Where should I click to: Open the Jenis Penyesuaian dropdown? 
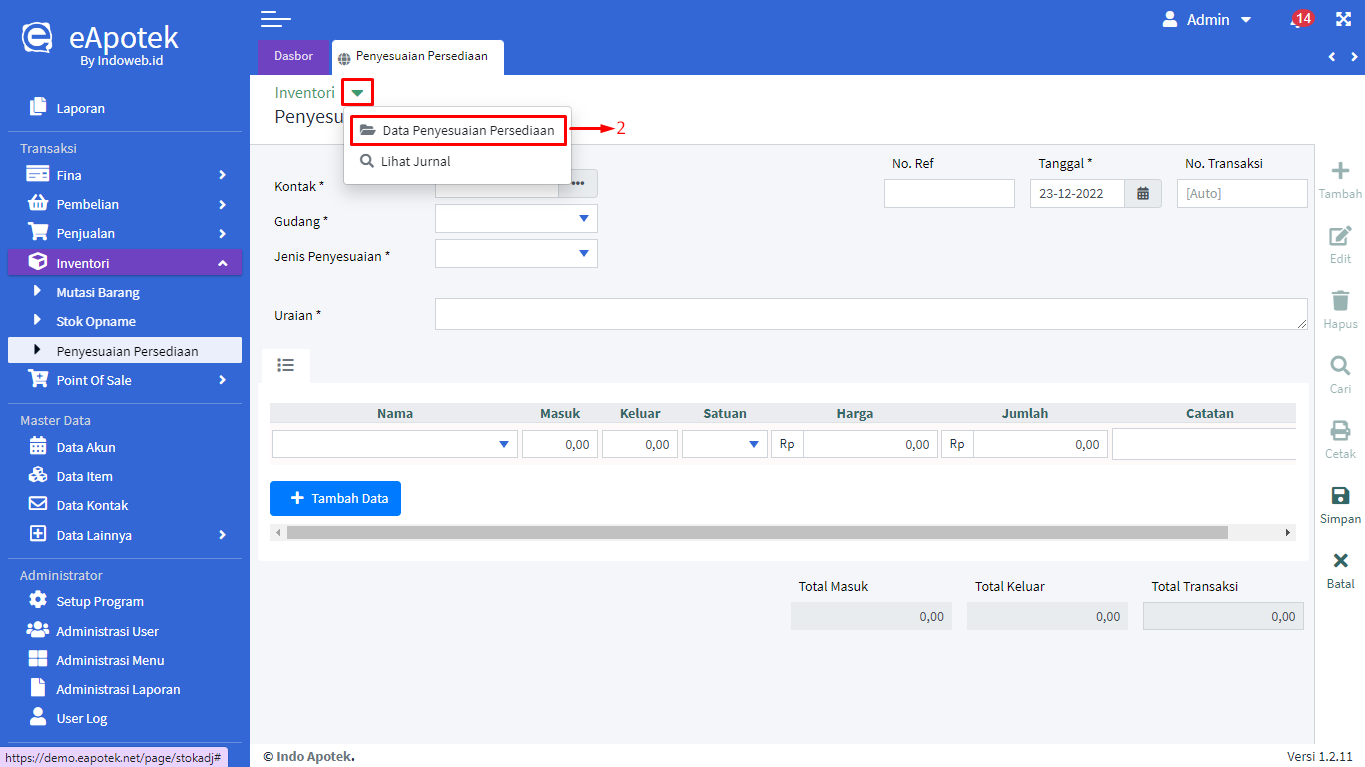pos(516,254)
